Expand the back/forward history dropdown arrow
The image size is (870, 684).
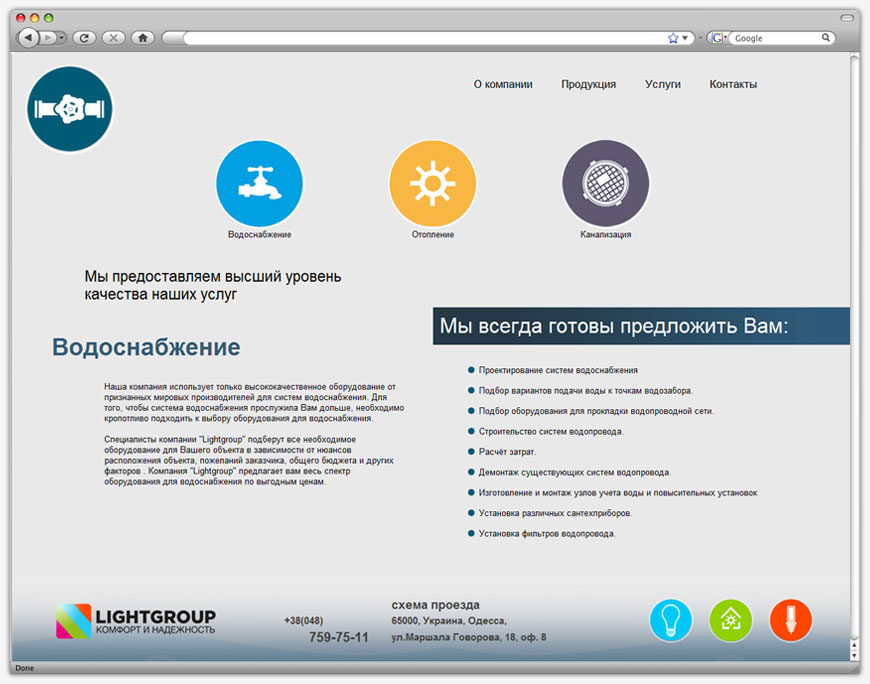pos(63,38)
